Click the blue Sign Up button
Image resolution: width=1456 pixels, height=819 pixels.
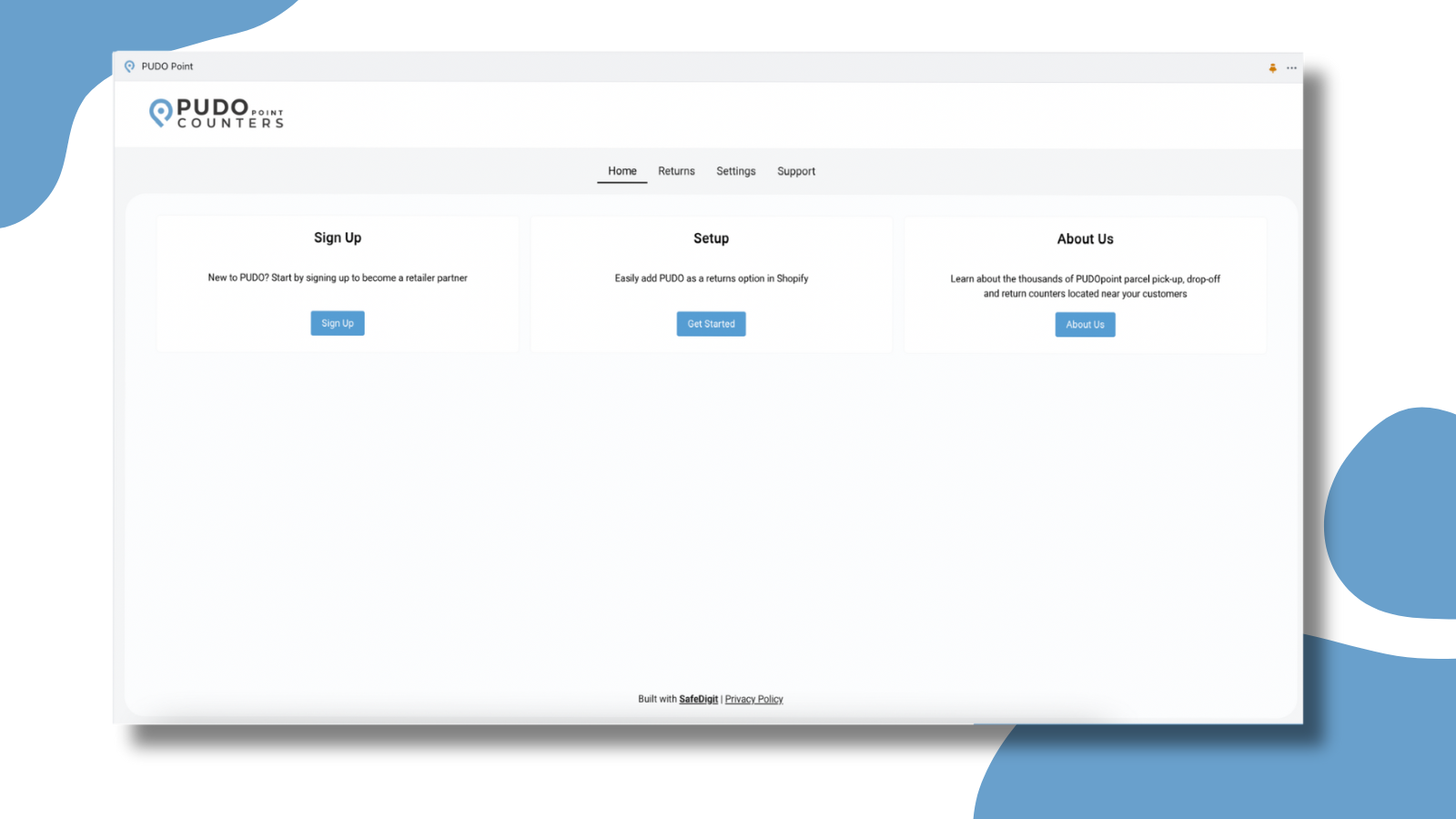click(x=338, y=323)
